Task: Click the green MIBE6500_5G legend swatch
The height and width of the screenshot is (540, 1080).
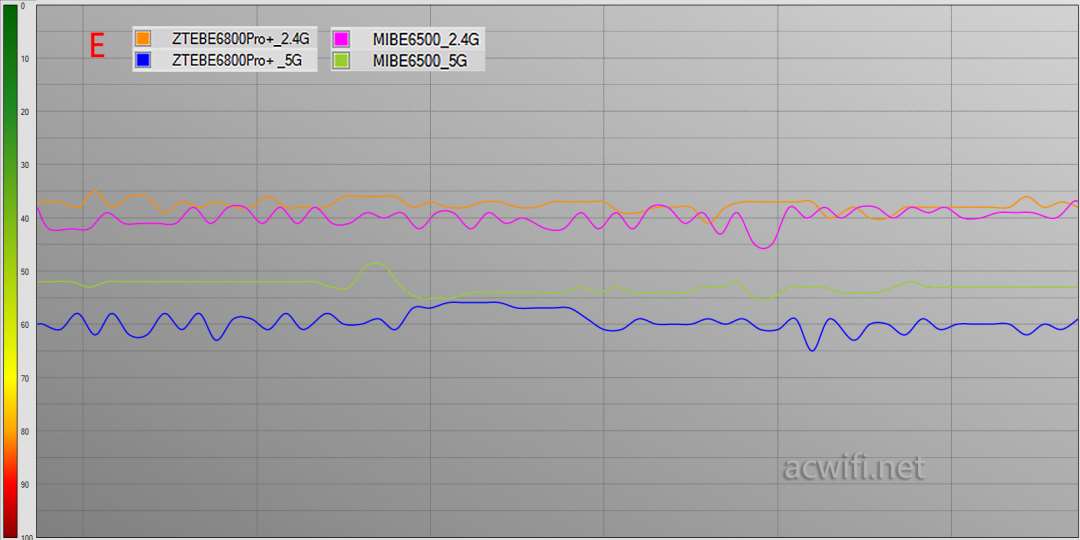Action: (x=341, y=61)
